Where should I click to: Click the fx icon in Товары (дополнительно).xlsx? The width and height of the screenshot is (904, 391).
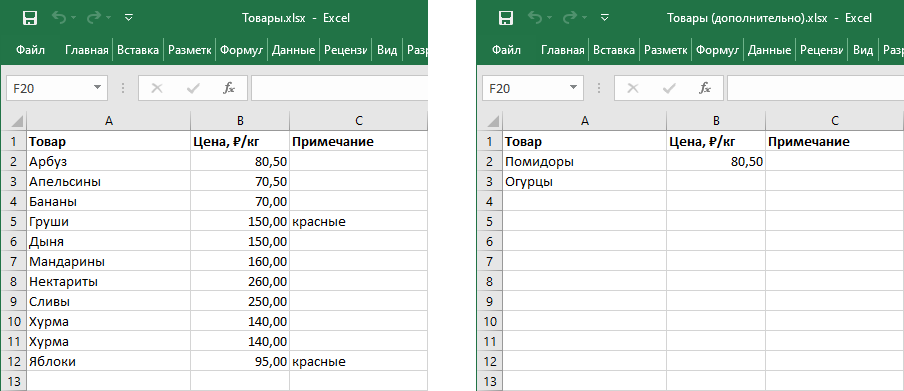click(705, 88)
